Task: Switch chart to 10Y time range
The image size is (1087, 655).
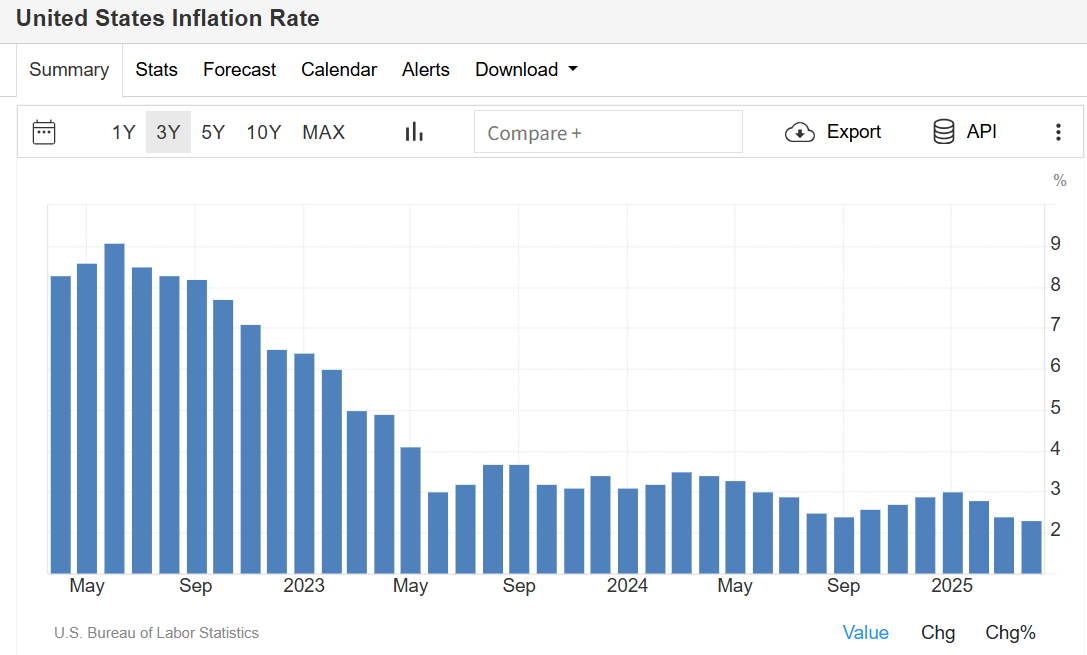Action: click(x=264, y=132)
